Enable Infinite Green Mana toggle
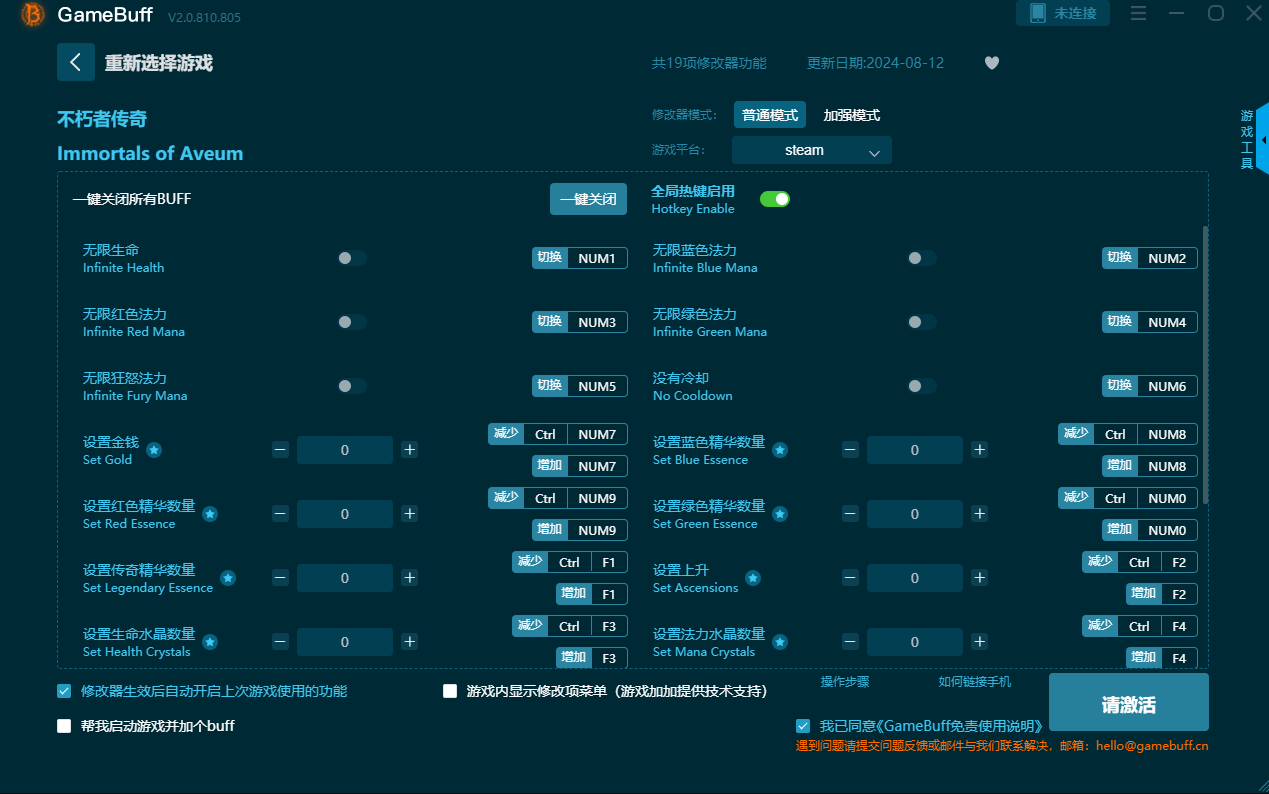Viewport: 1269px width, 794px height. coord(922,322)
